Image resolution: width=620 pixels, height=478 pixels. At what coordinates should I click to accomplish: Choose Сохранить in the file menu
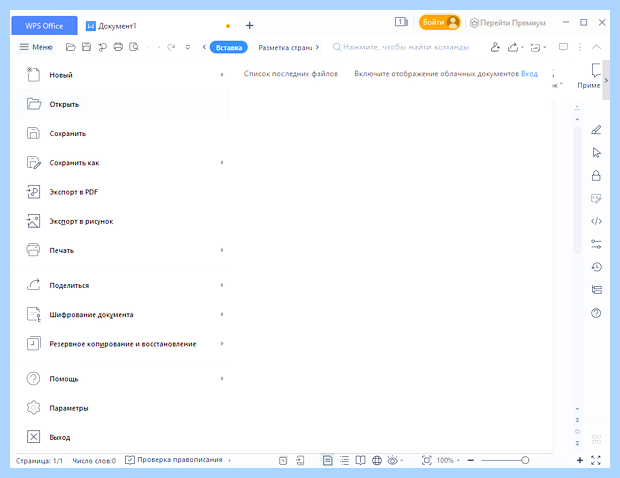pos(123,133)
